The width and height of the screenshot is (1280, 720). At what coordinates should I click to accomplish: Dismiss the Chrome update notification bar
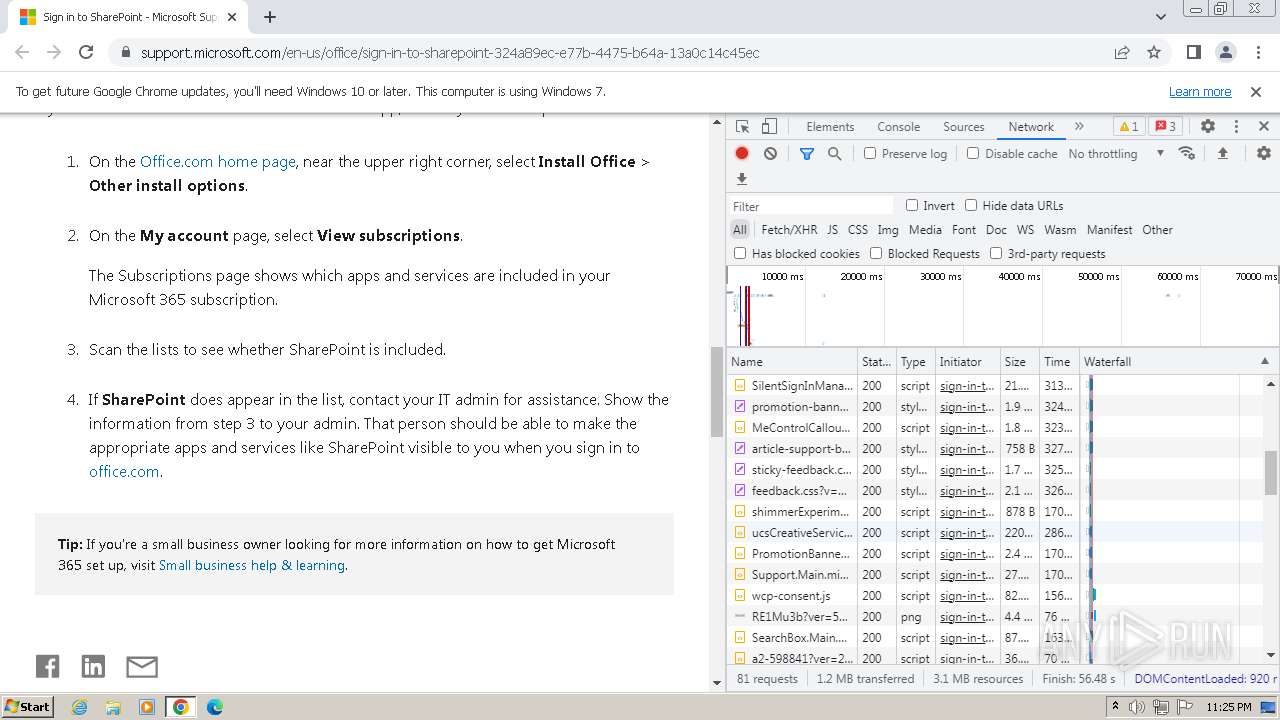(x=1256, y=91)
